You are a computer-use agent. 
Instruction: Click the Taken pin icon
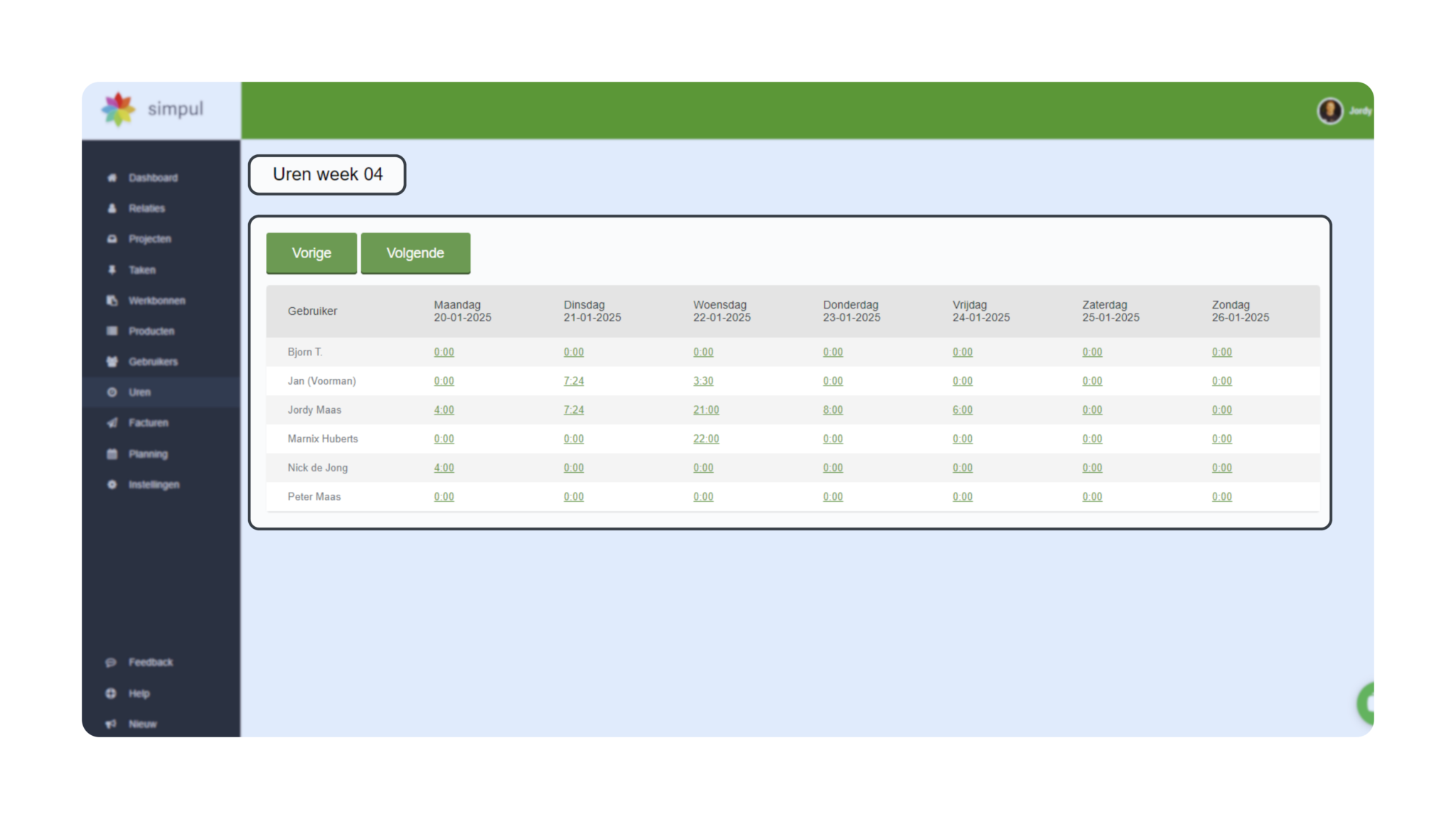(112, 270)
